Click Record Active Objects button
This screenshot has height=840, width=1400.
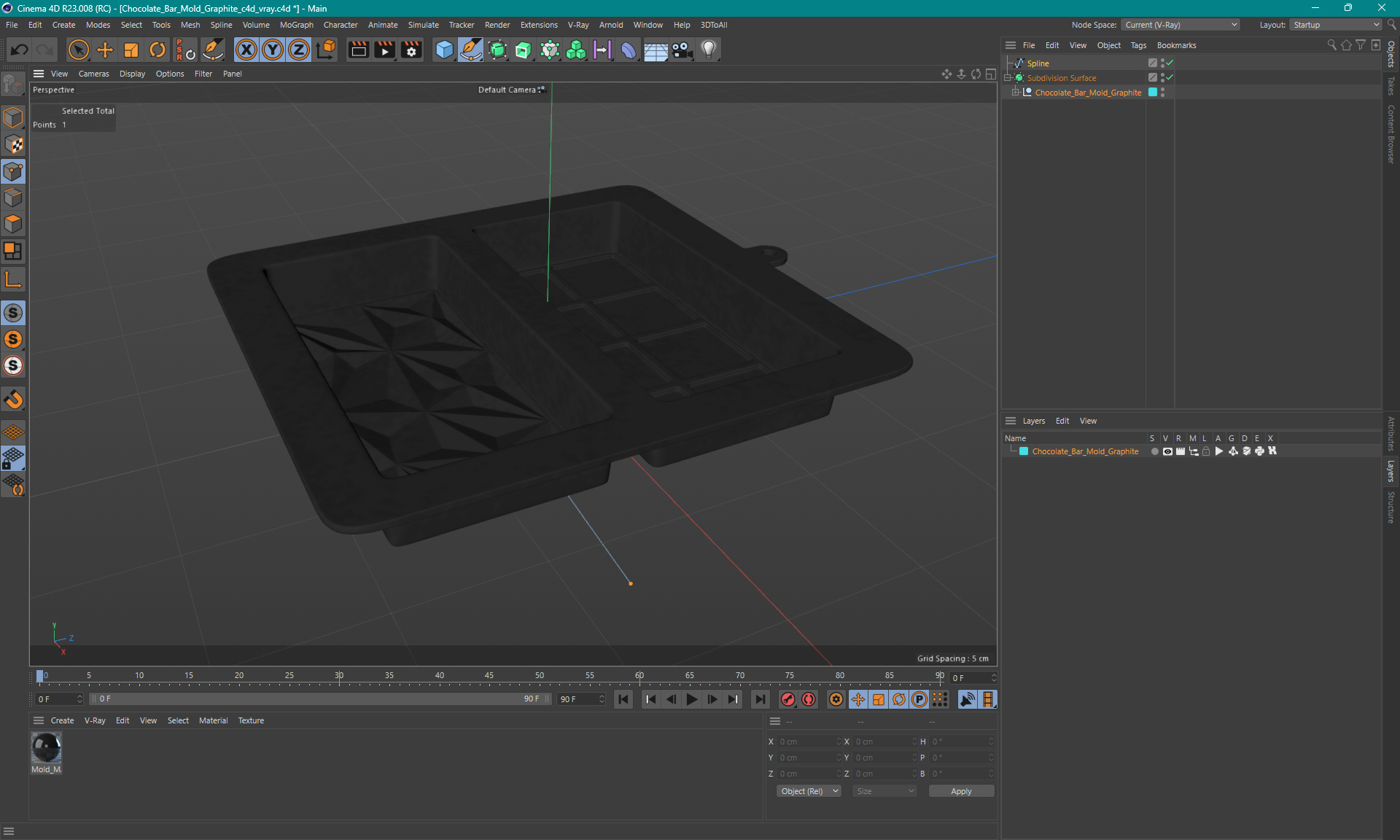(788, 699)
